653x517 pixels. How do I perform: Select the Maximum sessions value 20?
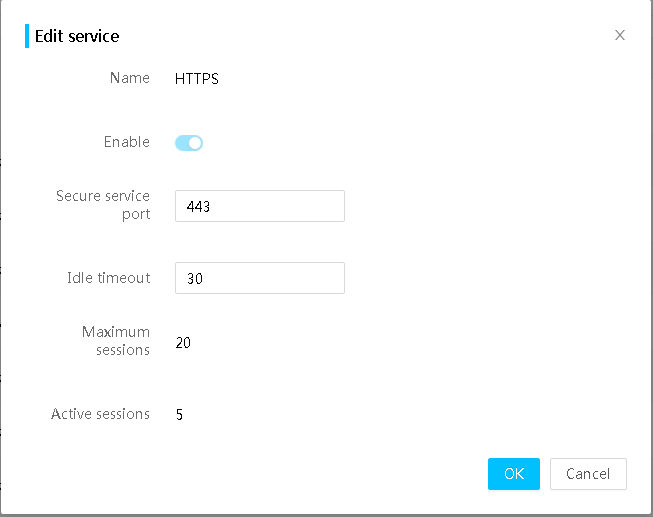pyautogui.click(x=183, y=343)
